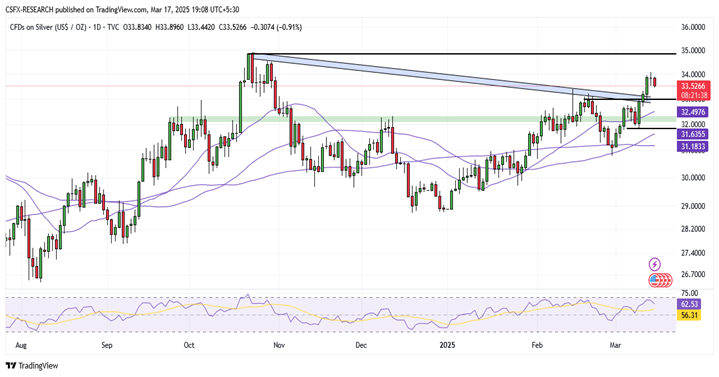Click the low value L33.4420
The width and height of the screenshot is (719, 377).
201,28
